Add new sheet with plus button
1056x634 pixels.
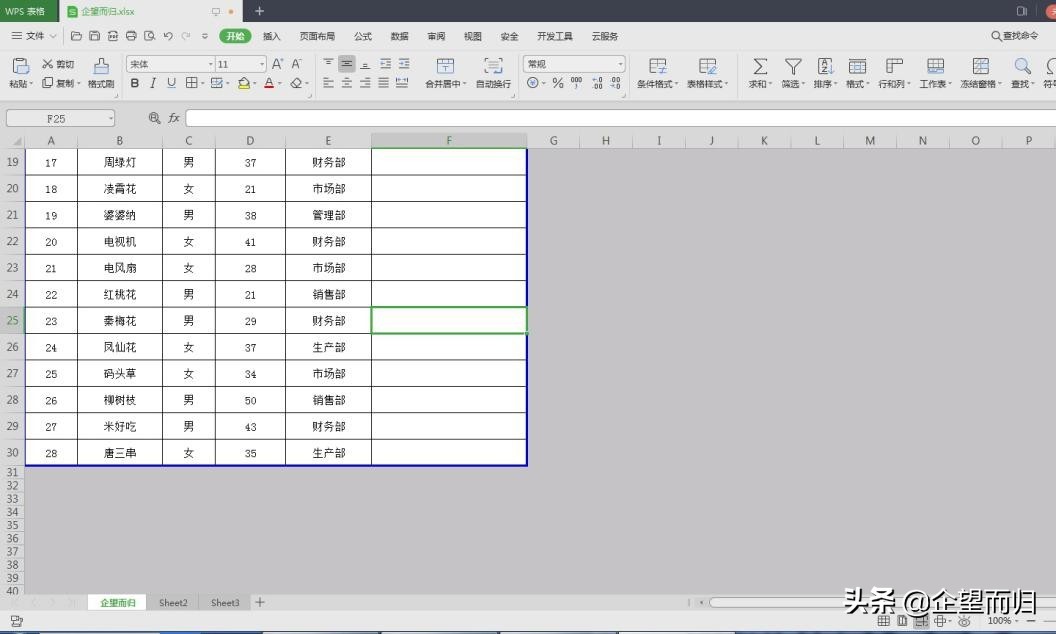260,602
